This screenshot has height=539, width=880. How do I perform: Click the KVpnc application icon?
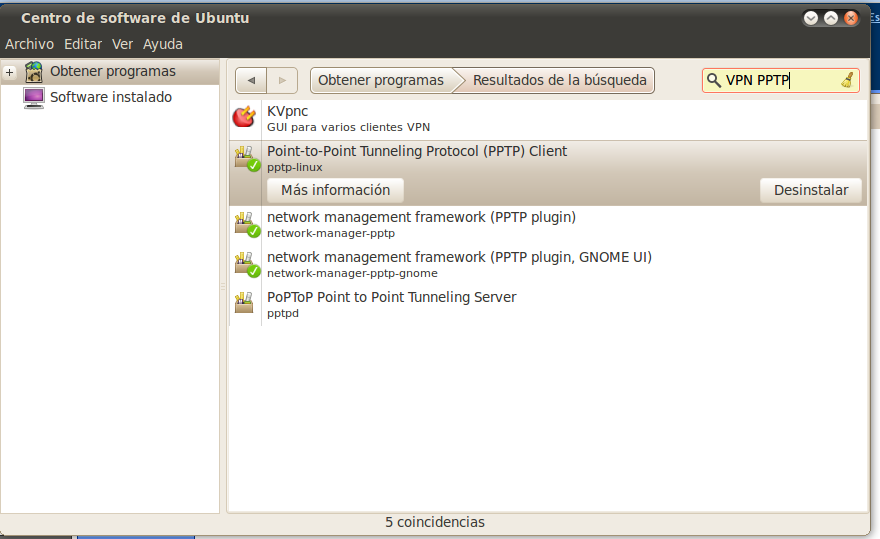point(245,117)
